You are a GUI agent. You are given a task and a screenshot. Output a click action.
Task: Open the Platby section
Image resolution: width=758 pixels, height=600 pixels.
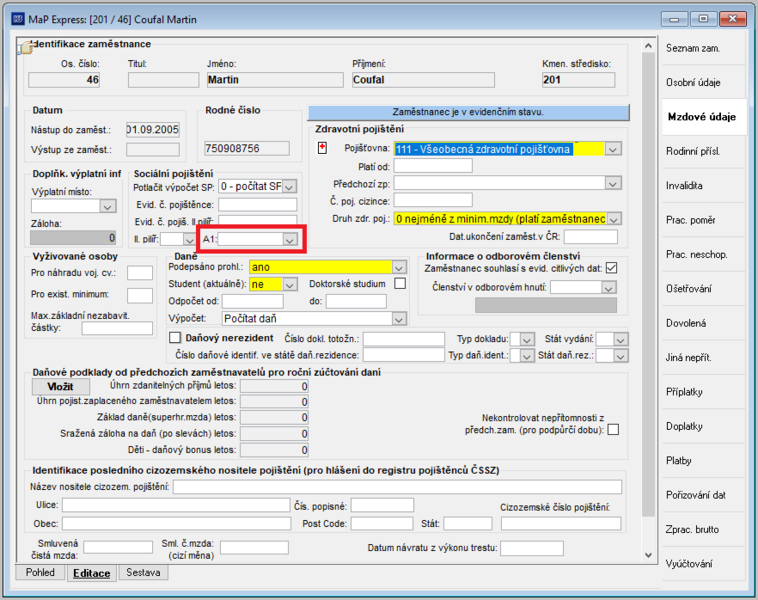pyautogui.click(x=704, y=460)
